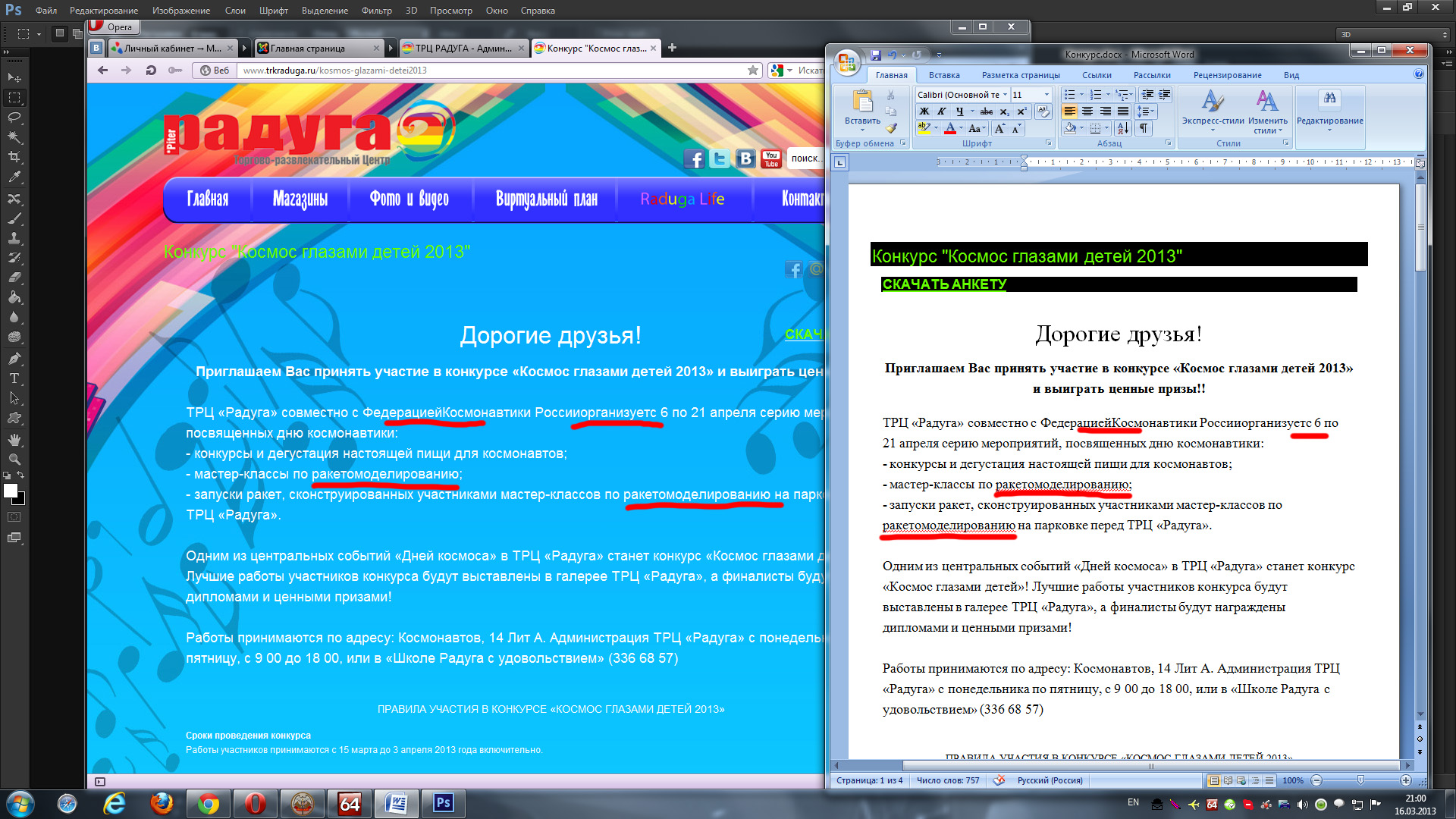1456x819 pixels.
Task: Select the Crop tool
Action: point(14,157)
